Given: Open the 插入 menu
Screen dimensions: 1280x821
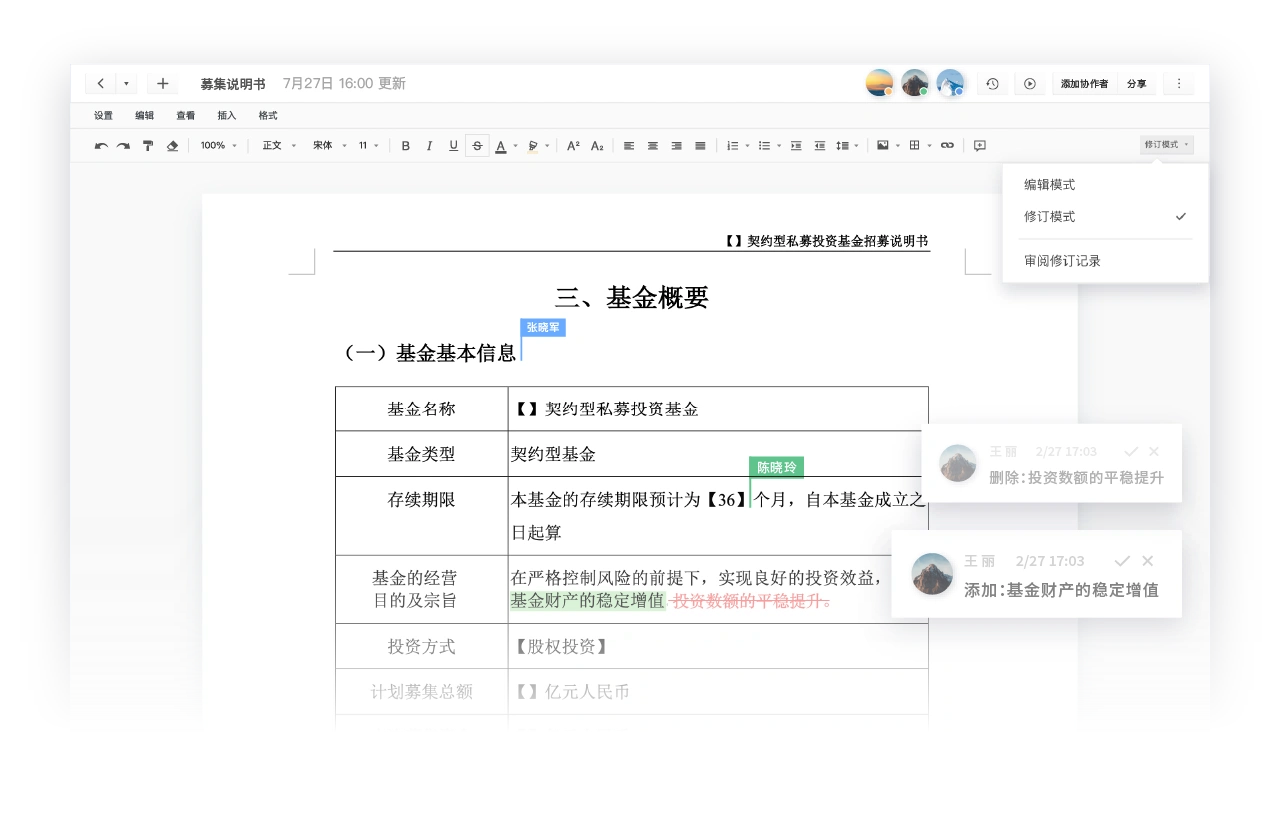Looking at the screenshot, I should (x=227, y=116).
